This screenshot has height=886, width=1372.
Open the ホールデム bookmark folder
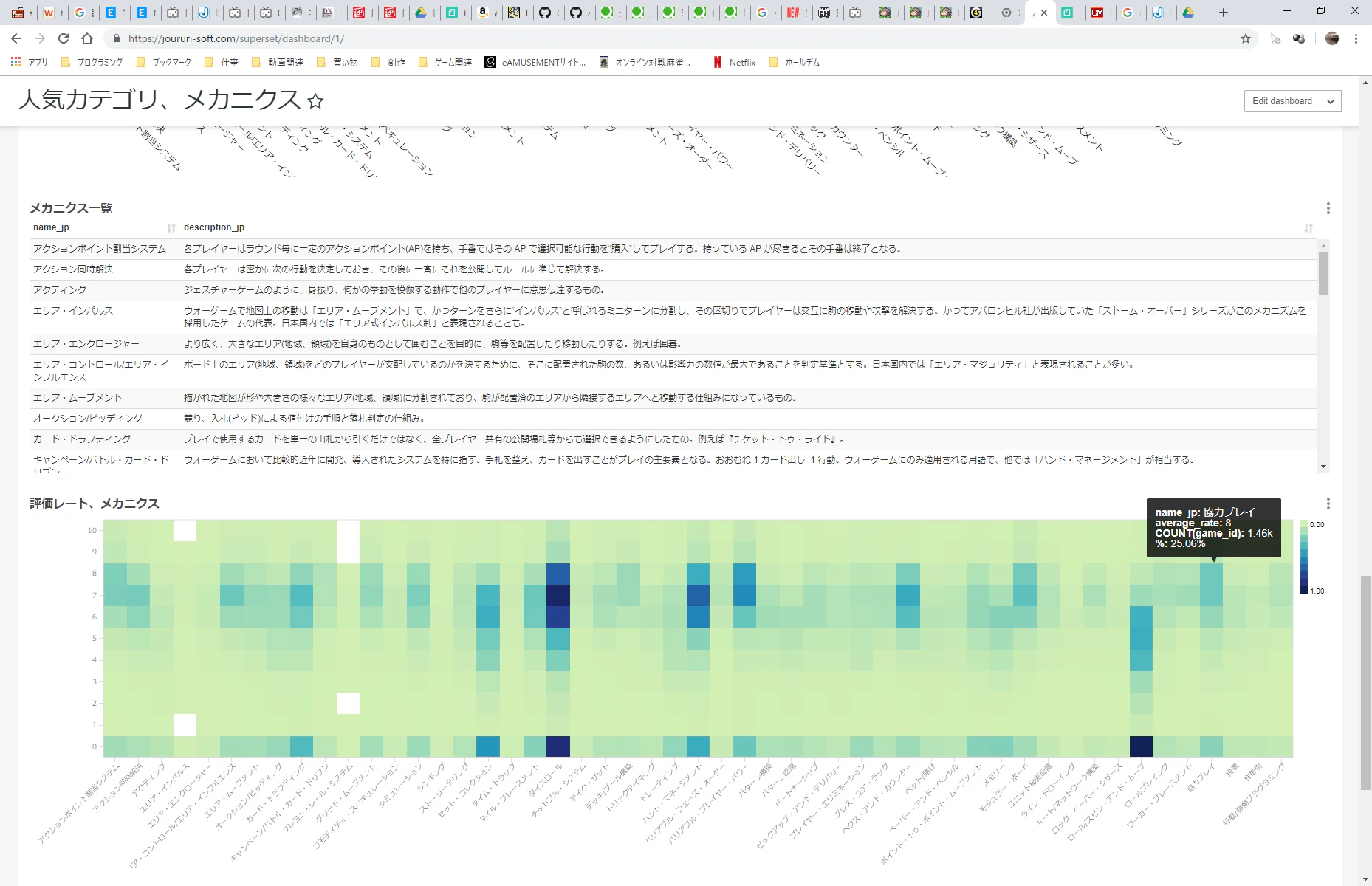coord(795,63)
